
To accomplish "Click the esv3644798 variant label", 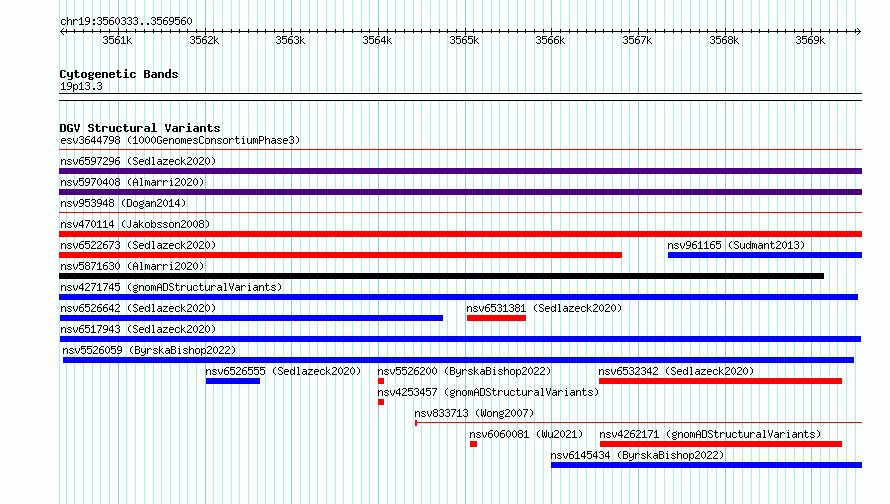I will pos(180,140).
